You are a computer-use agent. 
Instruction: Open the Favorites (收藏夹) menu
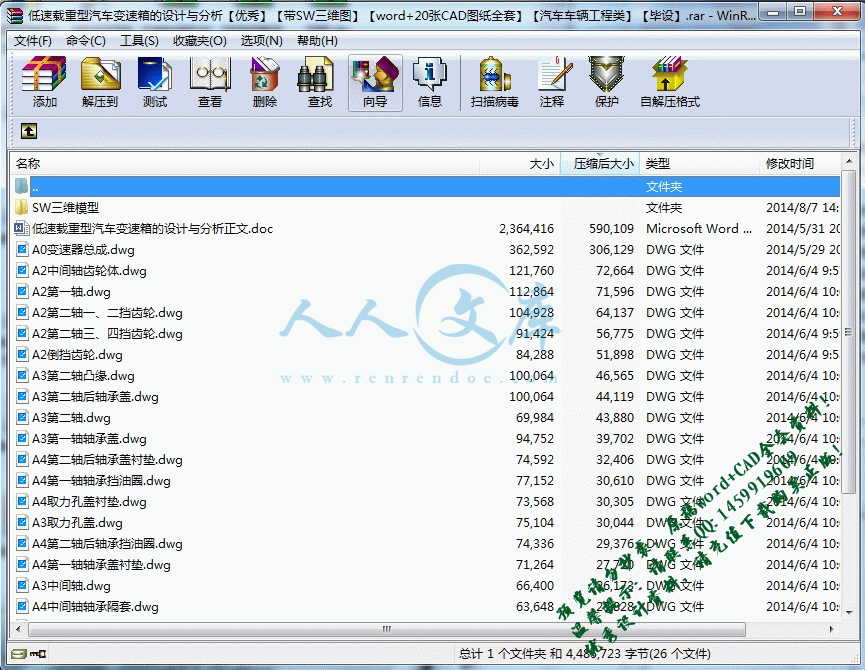(200, 40)
